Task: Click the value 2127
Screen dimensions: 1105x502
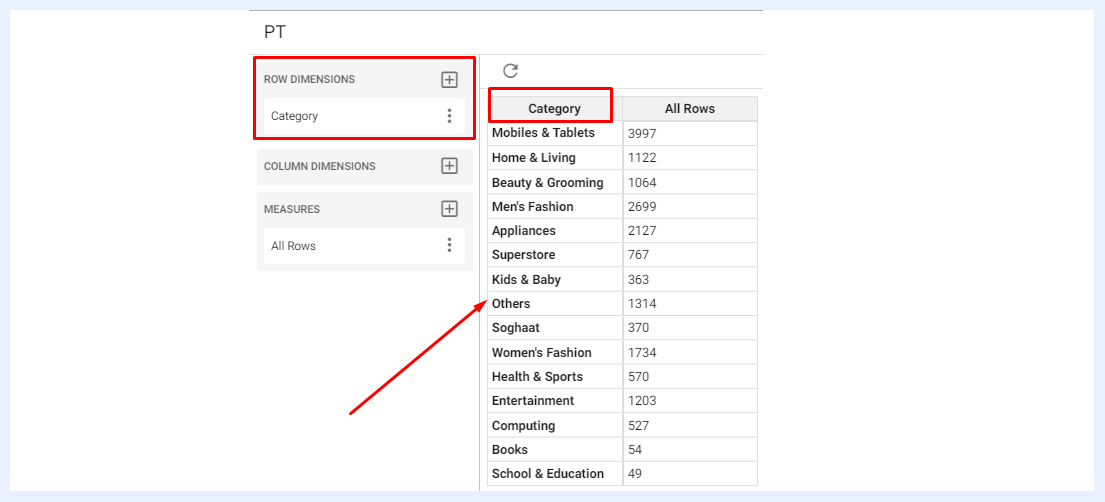Action: (642, 231)
